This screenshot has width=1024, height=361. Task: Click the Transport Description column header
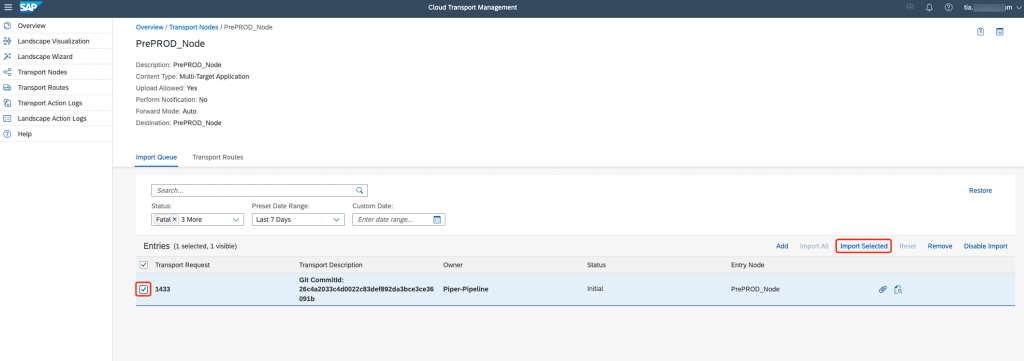pos(330,265)
